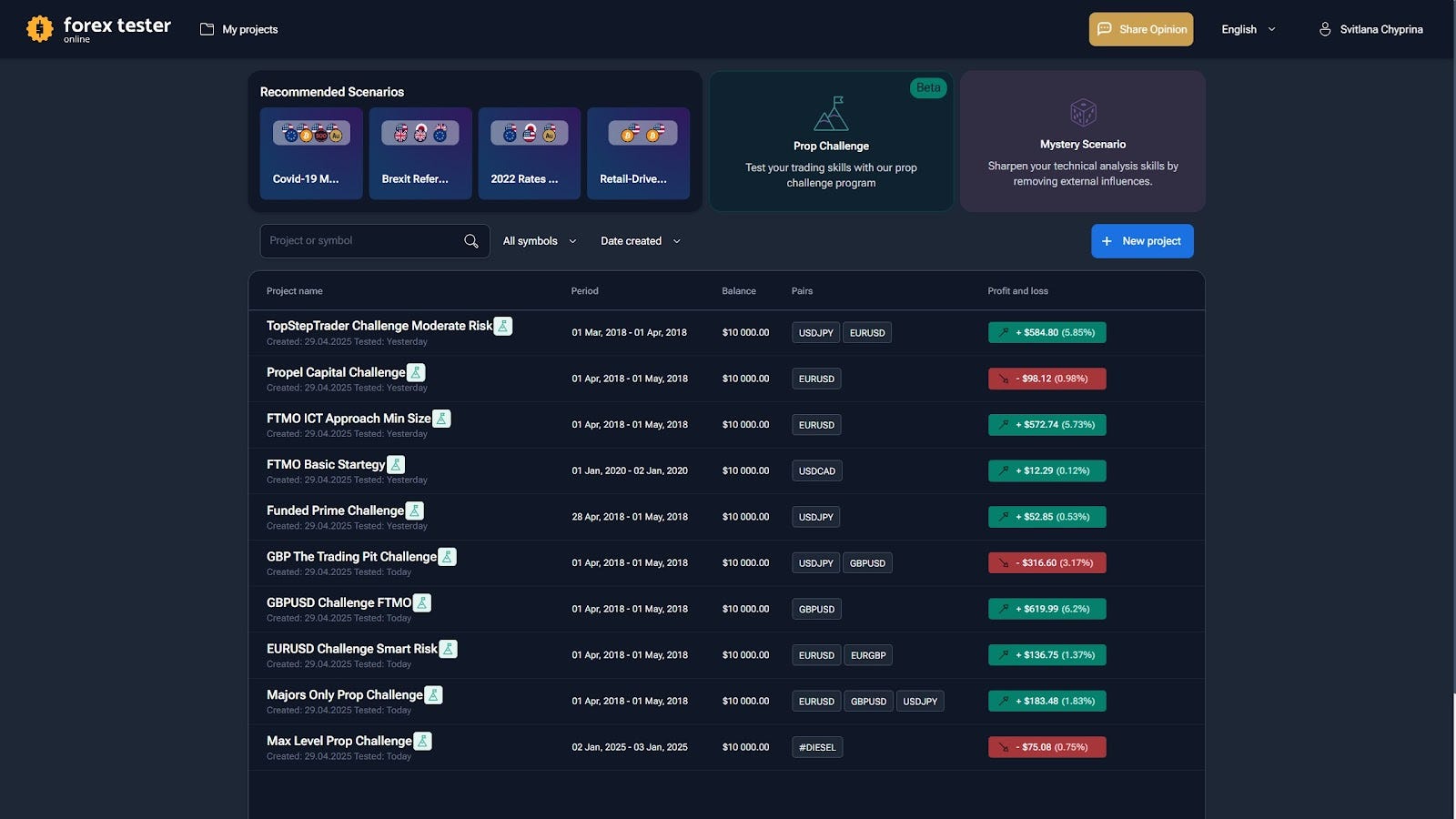This screenshot has width=1456, height=819.
Task: Click the Balance column header
Action: 739,291
